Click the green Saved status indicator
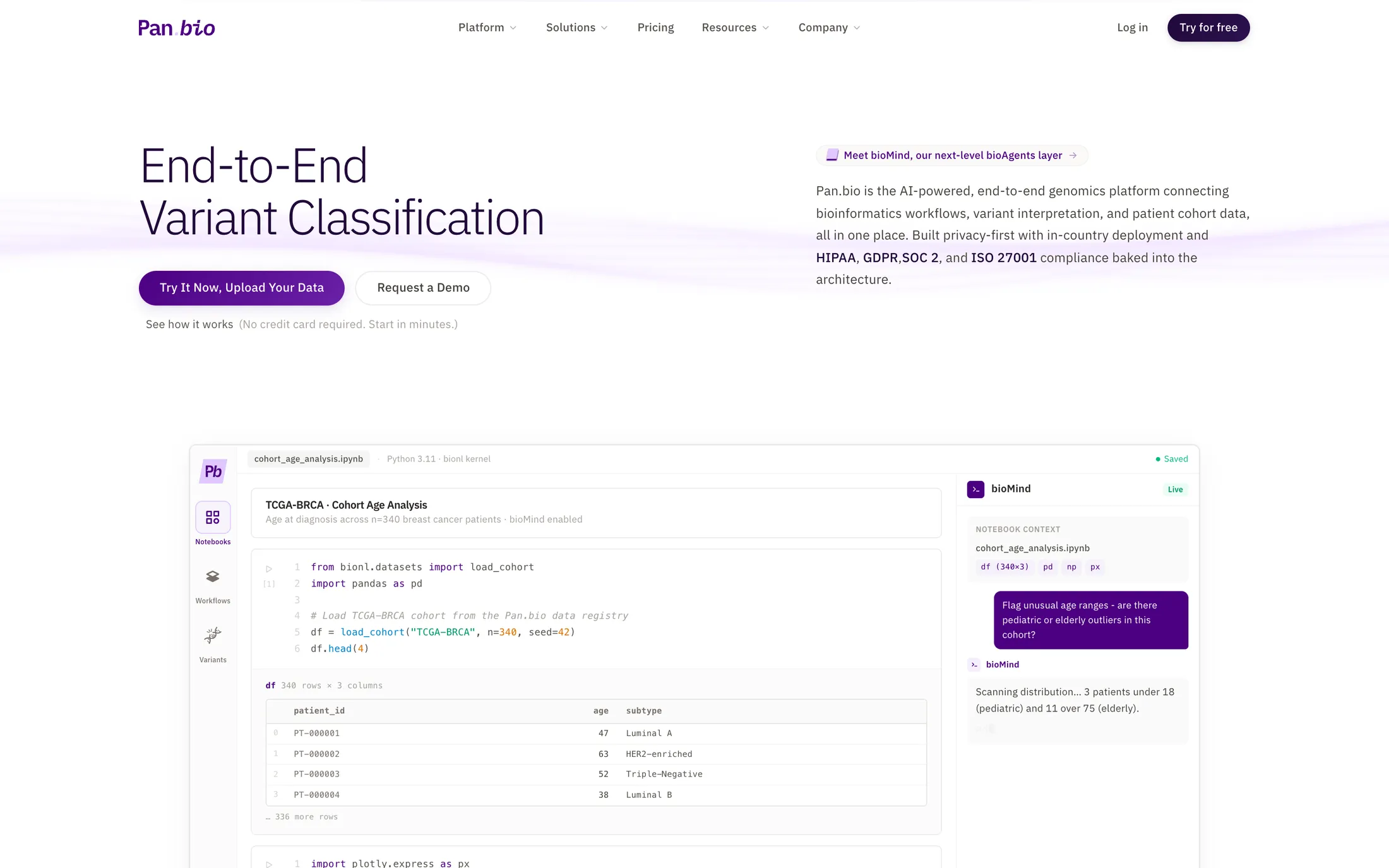This screenshot has width=1389, height=868. pyautogui.click(x=1172, y=459)
